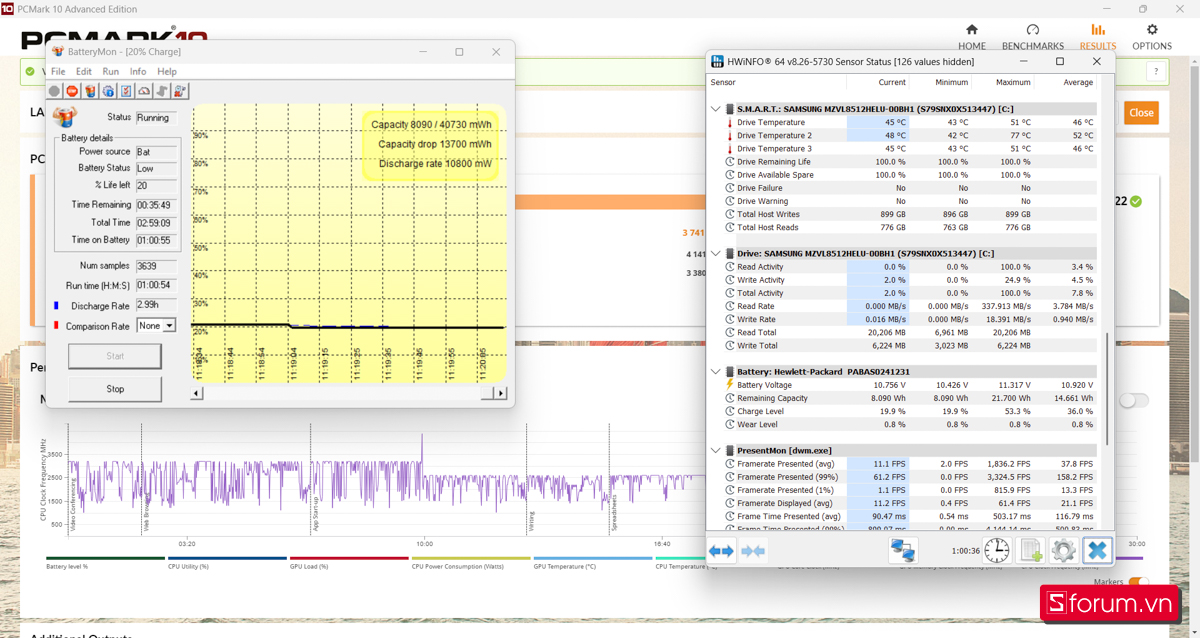Collapse the PresentMon [dwm.exe] sensor group
The height and width of the screenshot is (638, 1200).
(x=715, y=451)
